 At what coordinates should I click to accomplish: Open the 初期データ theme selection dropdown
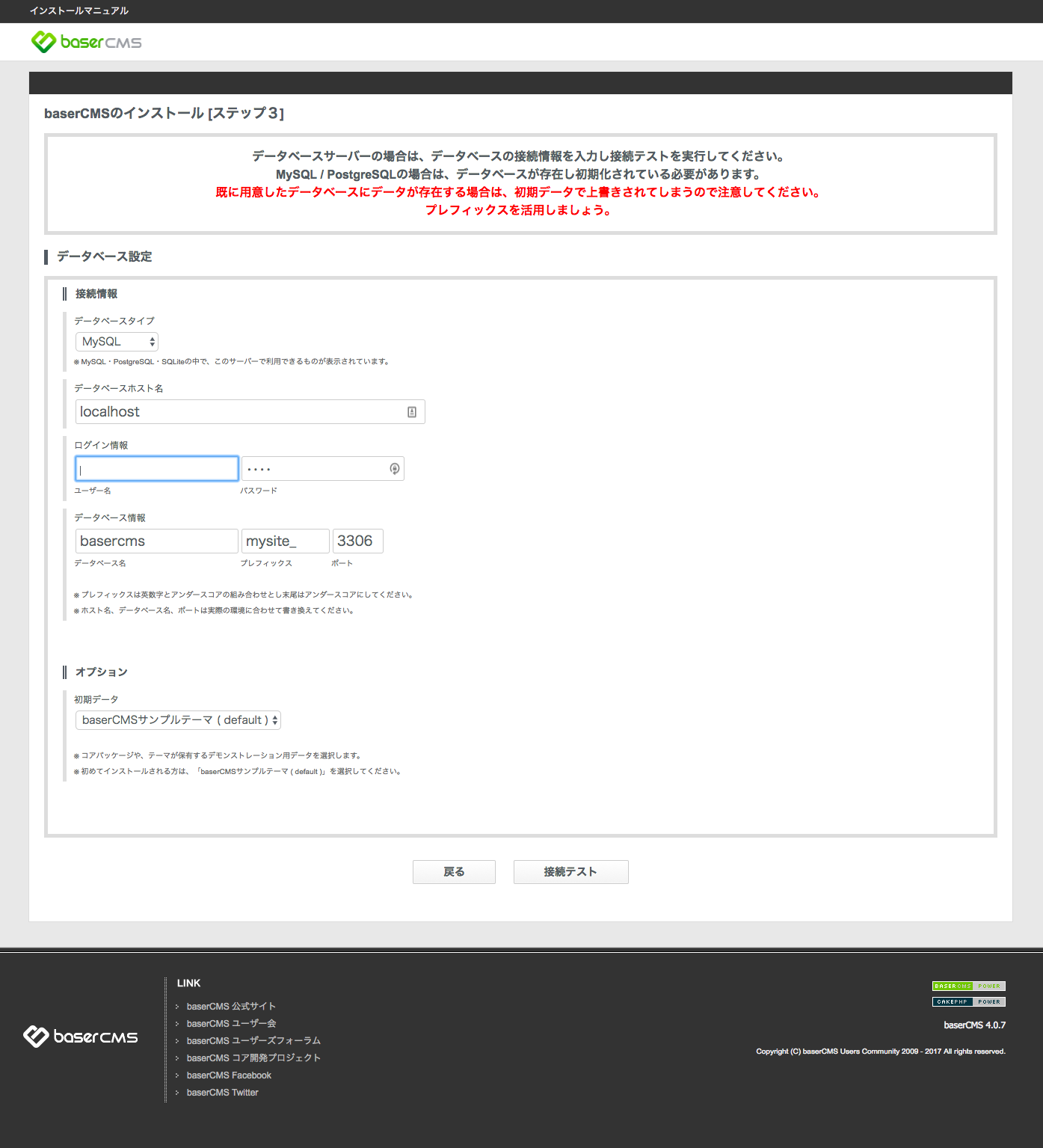coord(177,719)
